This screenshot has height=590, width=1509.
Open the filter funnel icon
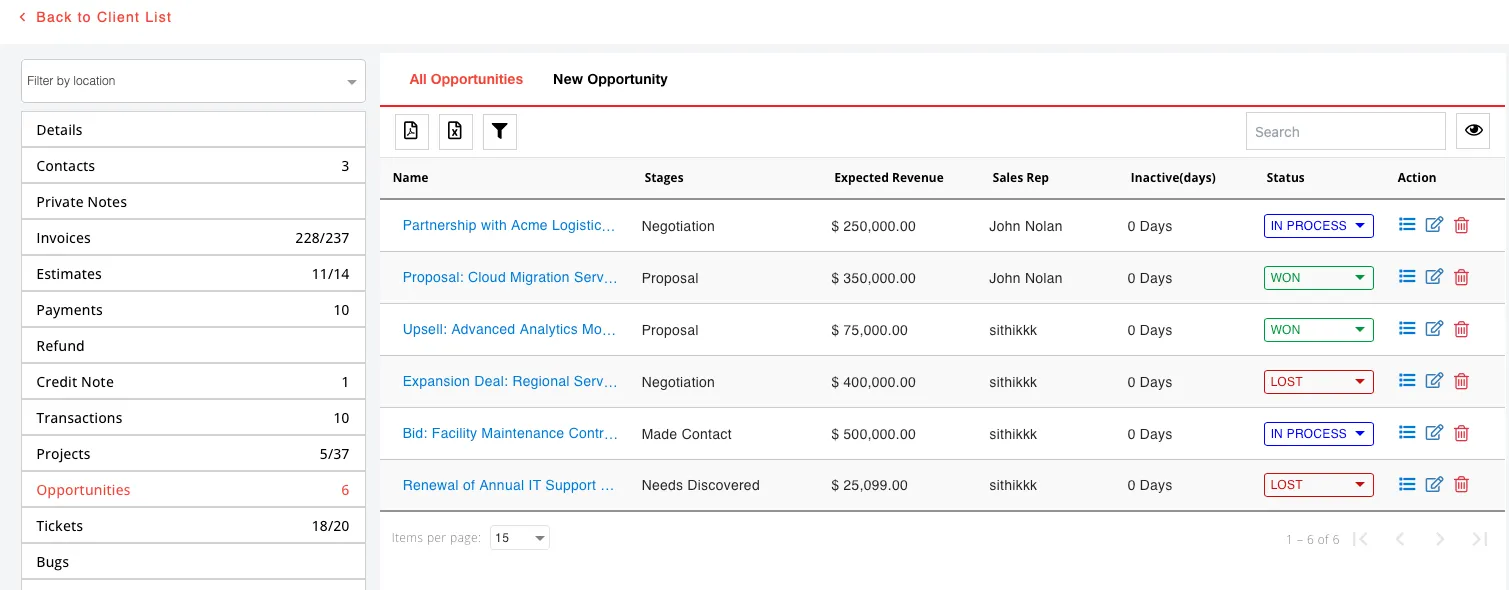(500, 131)
